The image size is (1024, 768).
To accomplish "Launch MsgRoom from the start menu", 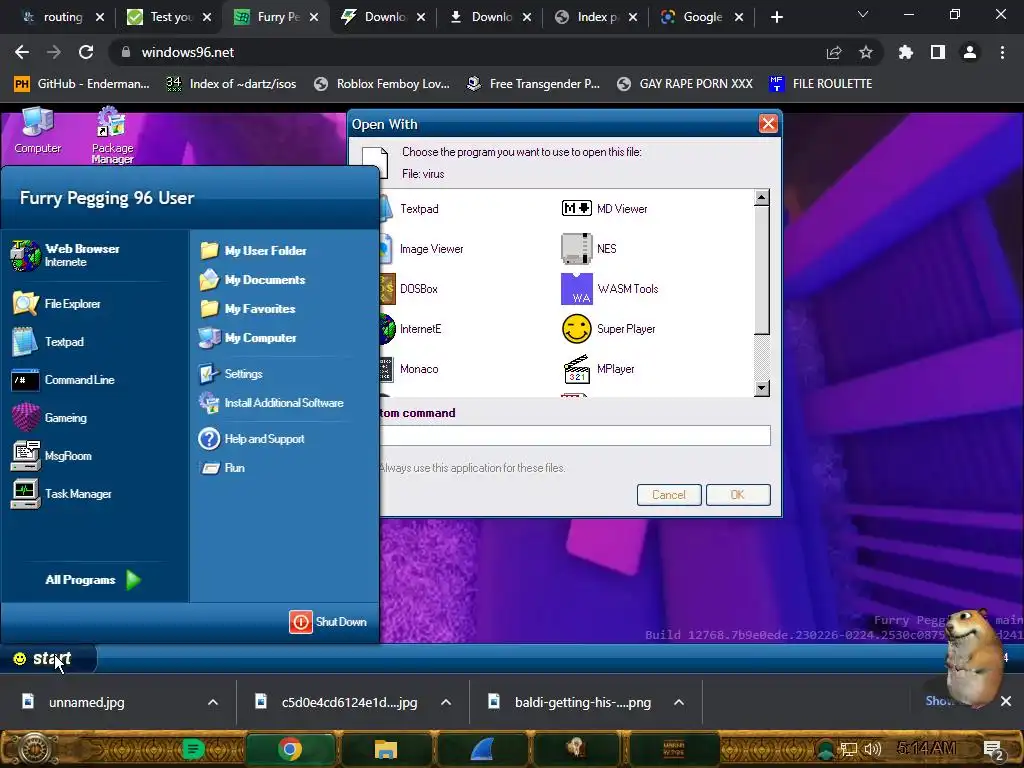I will 52,456.
